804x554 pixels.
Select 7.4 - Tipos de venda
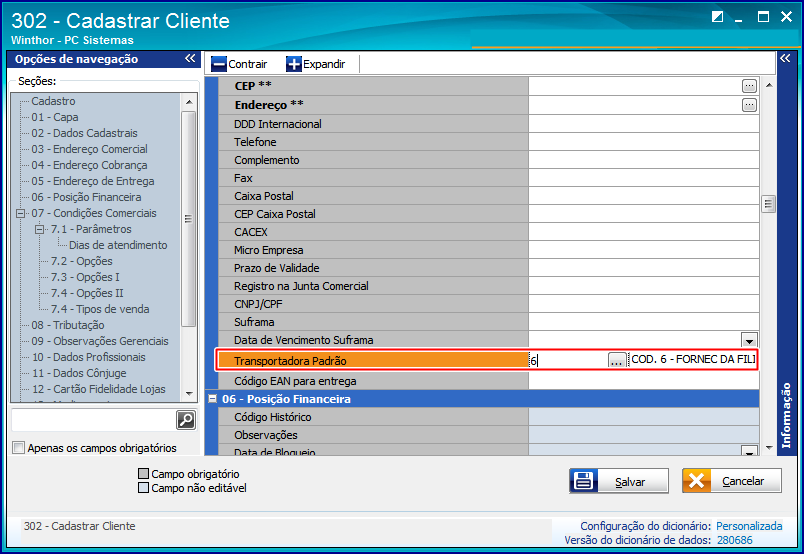pyautogui.click(x=100, y=309)
